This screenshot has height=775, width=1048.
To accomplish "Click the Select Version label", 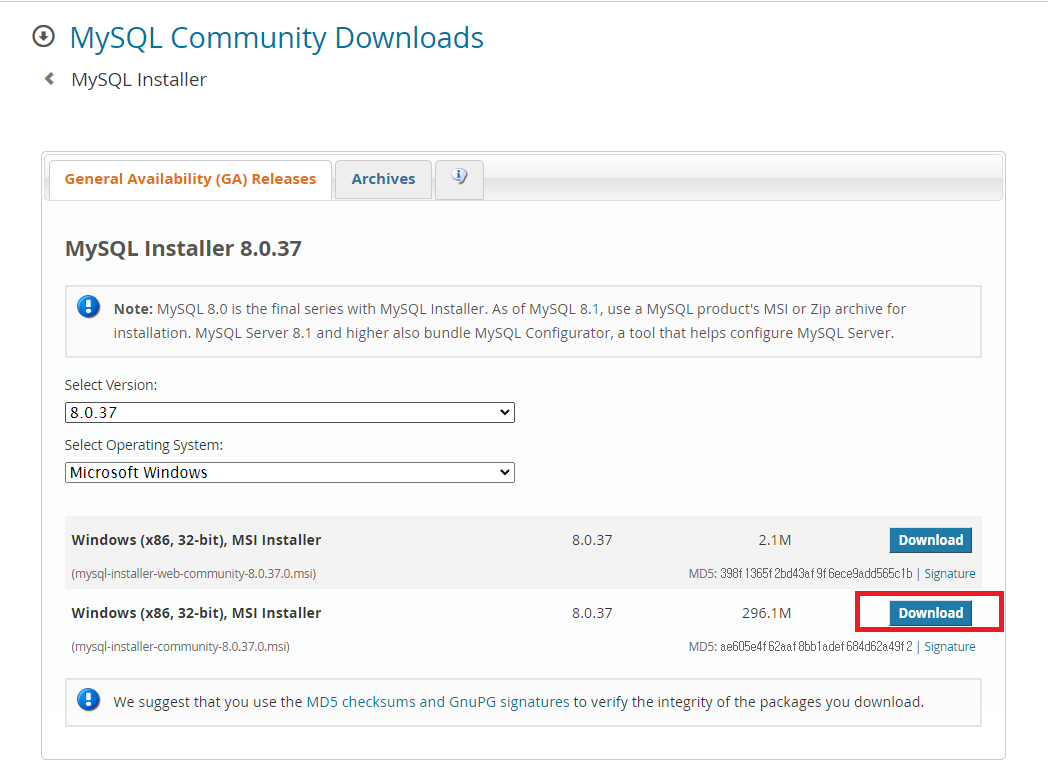I will 111,385.
